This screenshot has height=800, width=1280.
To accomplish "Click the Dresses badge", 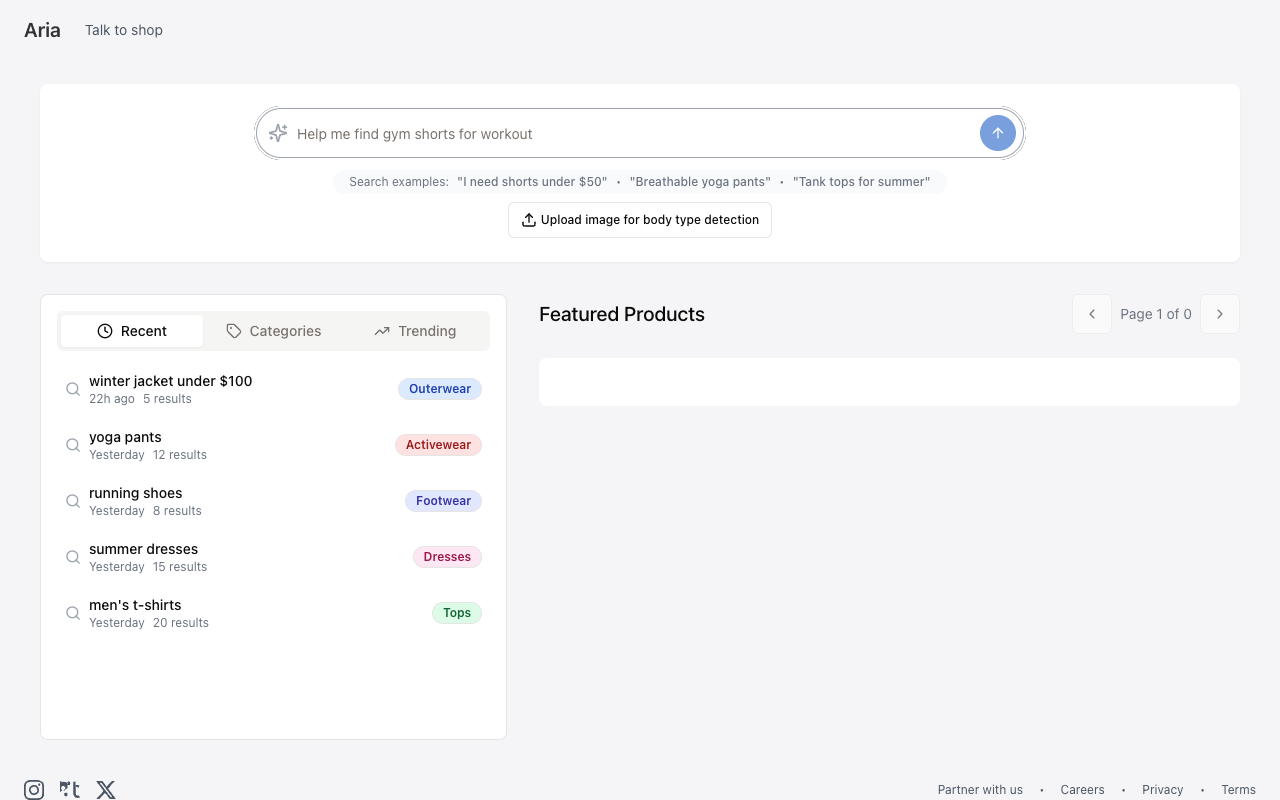I will [x=447, y=557].
